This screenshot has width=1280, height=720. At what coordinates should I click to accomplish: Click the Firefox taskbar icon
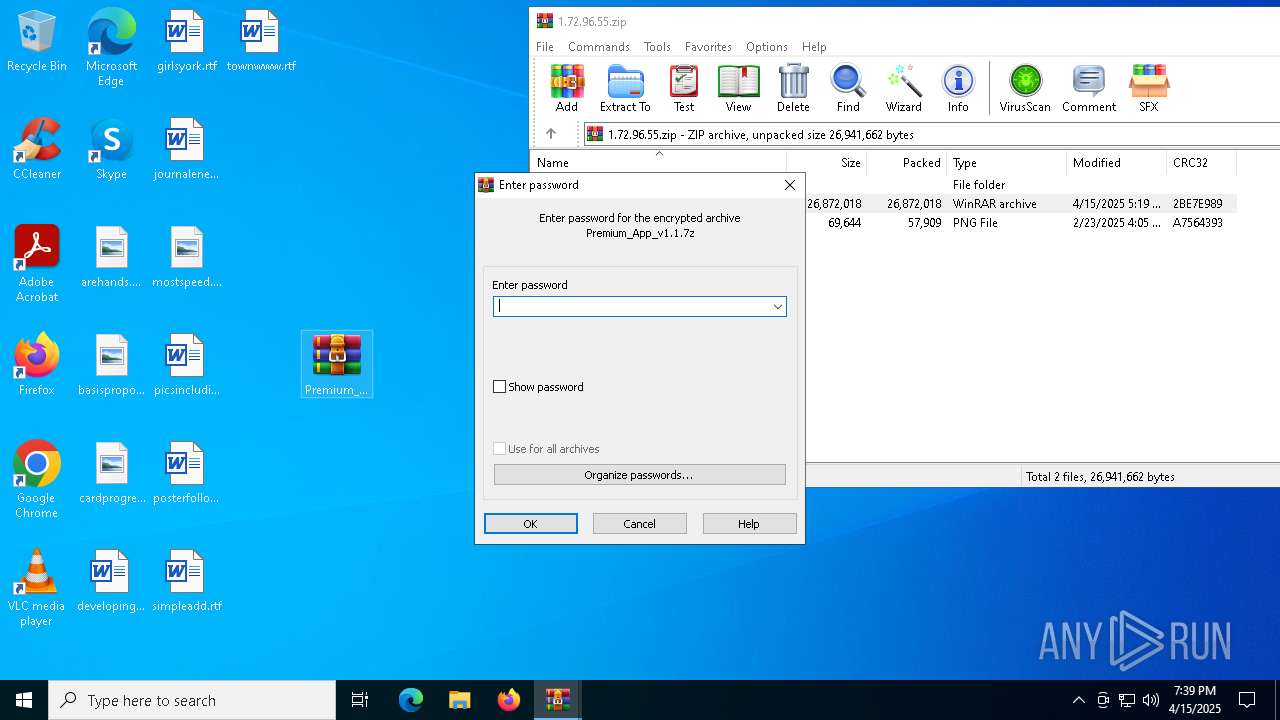(x=509, y=700)
